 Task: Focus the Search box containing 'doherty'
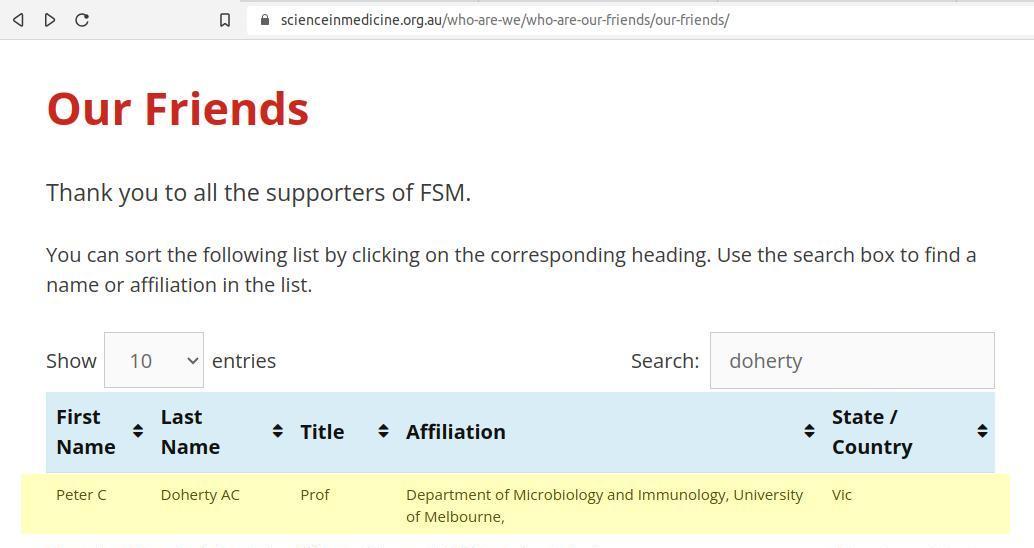click(x=851, y=361)
